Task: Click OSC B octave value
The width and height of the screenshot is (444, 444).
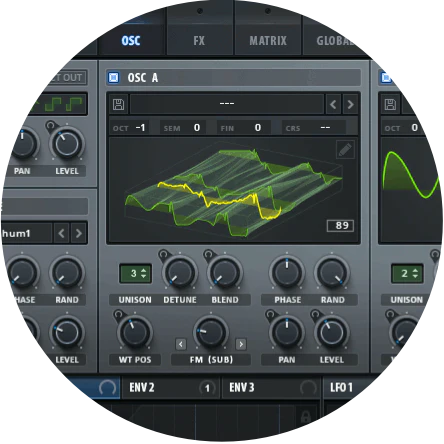Action: [x=414, y=128]
